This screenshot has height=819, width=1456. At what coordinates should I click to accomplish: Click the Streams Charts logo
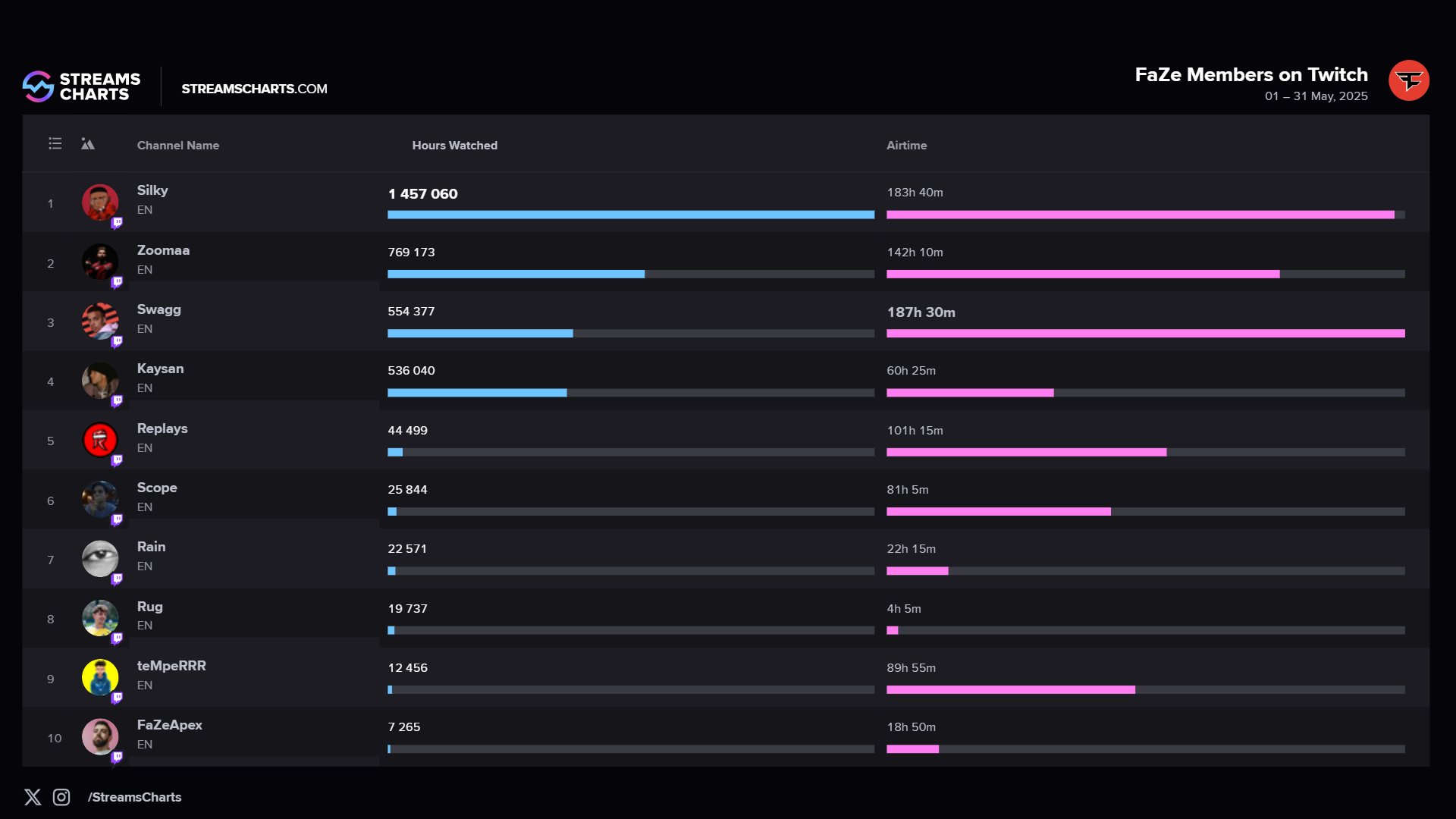(x=81, y=86)
